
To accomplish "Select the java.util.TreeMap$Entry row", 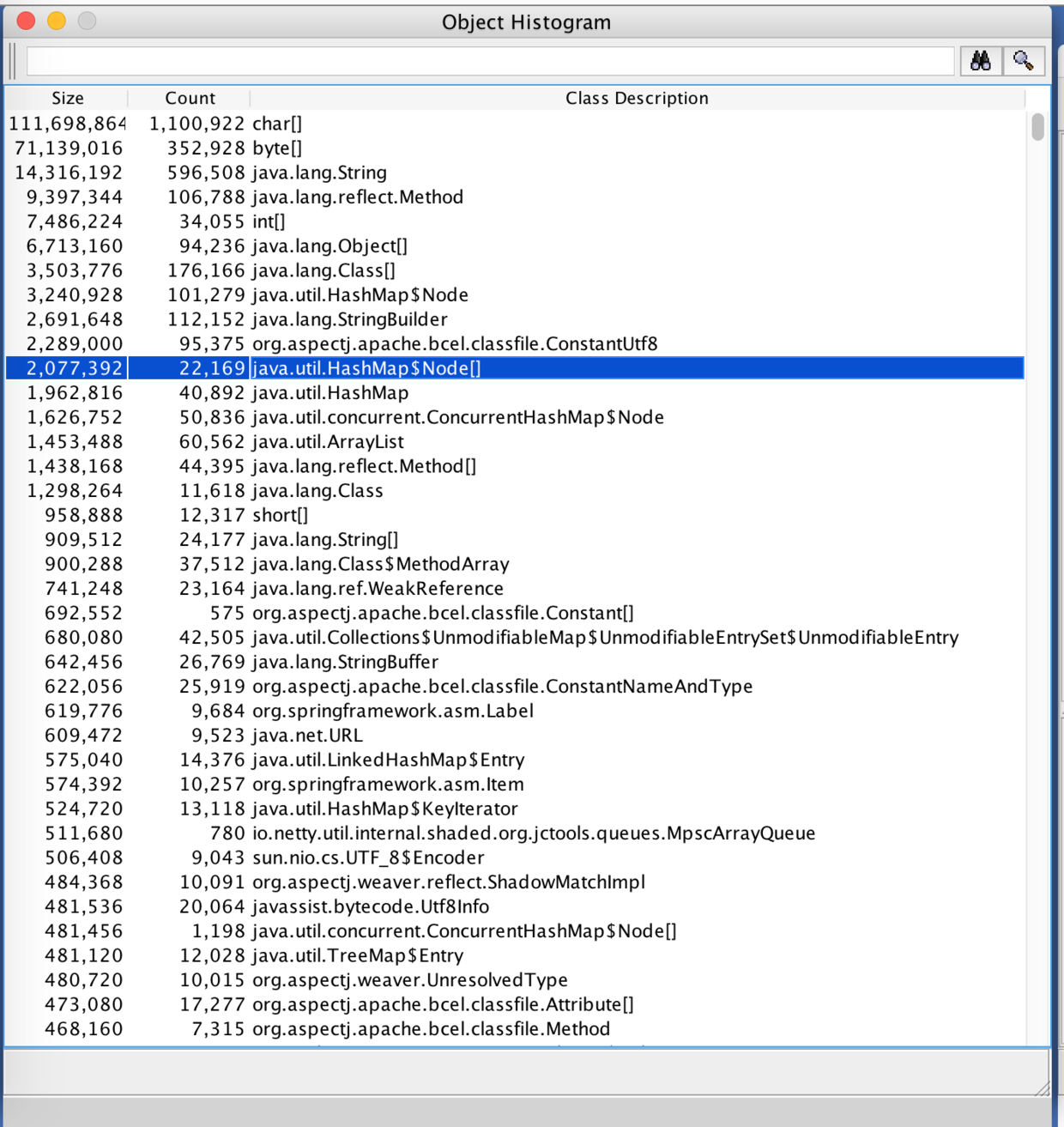I will pos(515,955).
